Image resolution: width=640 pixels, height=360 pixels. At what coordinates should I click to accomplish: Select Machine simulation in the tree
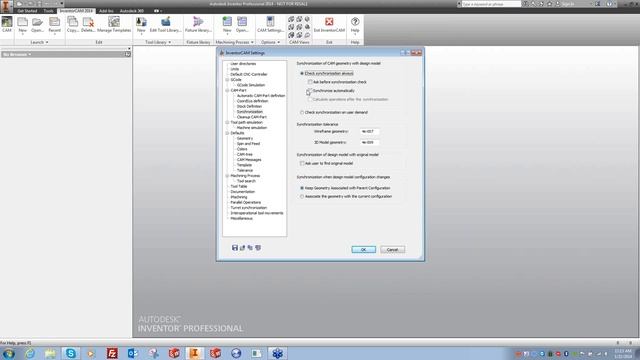pos(252,127)
